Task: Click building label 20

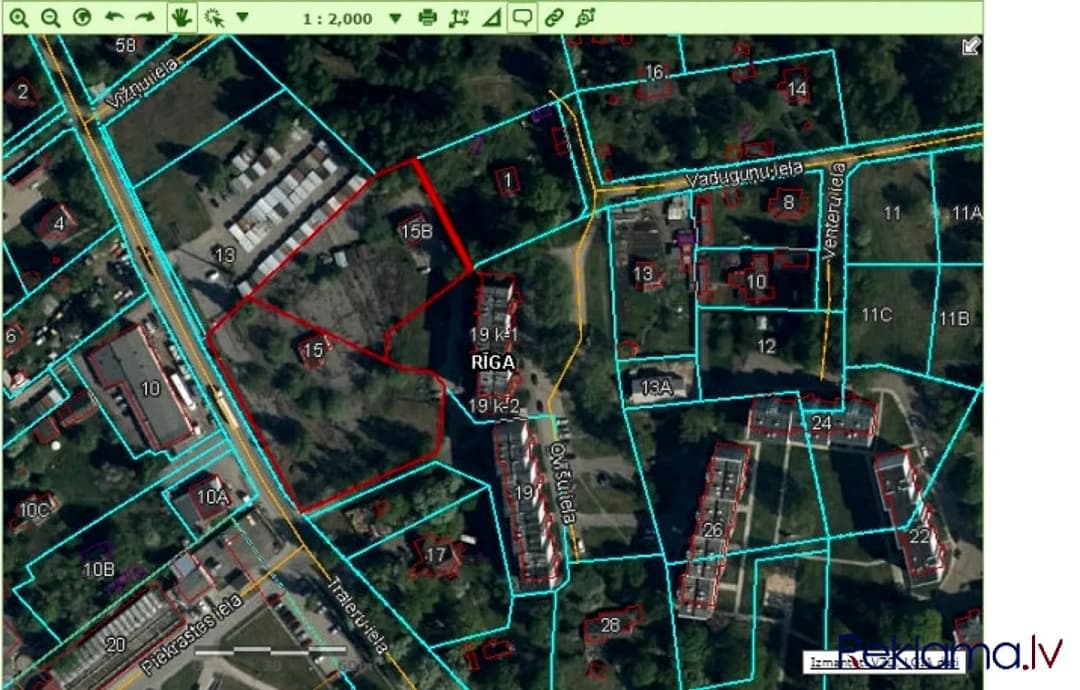Action: (115, 645)
